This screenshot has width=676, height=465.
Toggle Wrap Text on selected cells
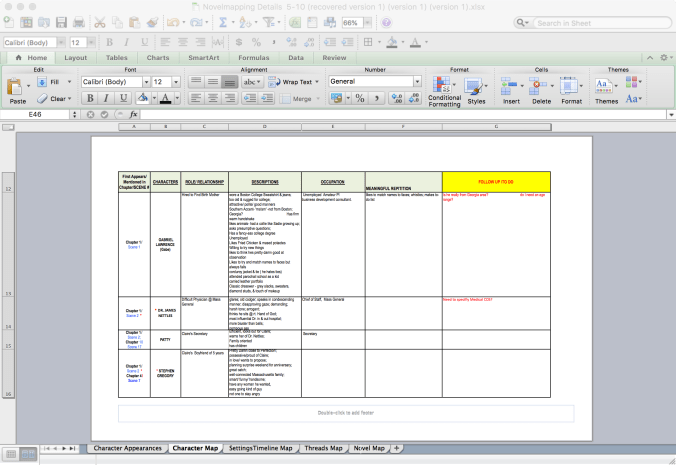pyautogui.click(x=289, y=82)
